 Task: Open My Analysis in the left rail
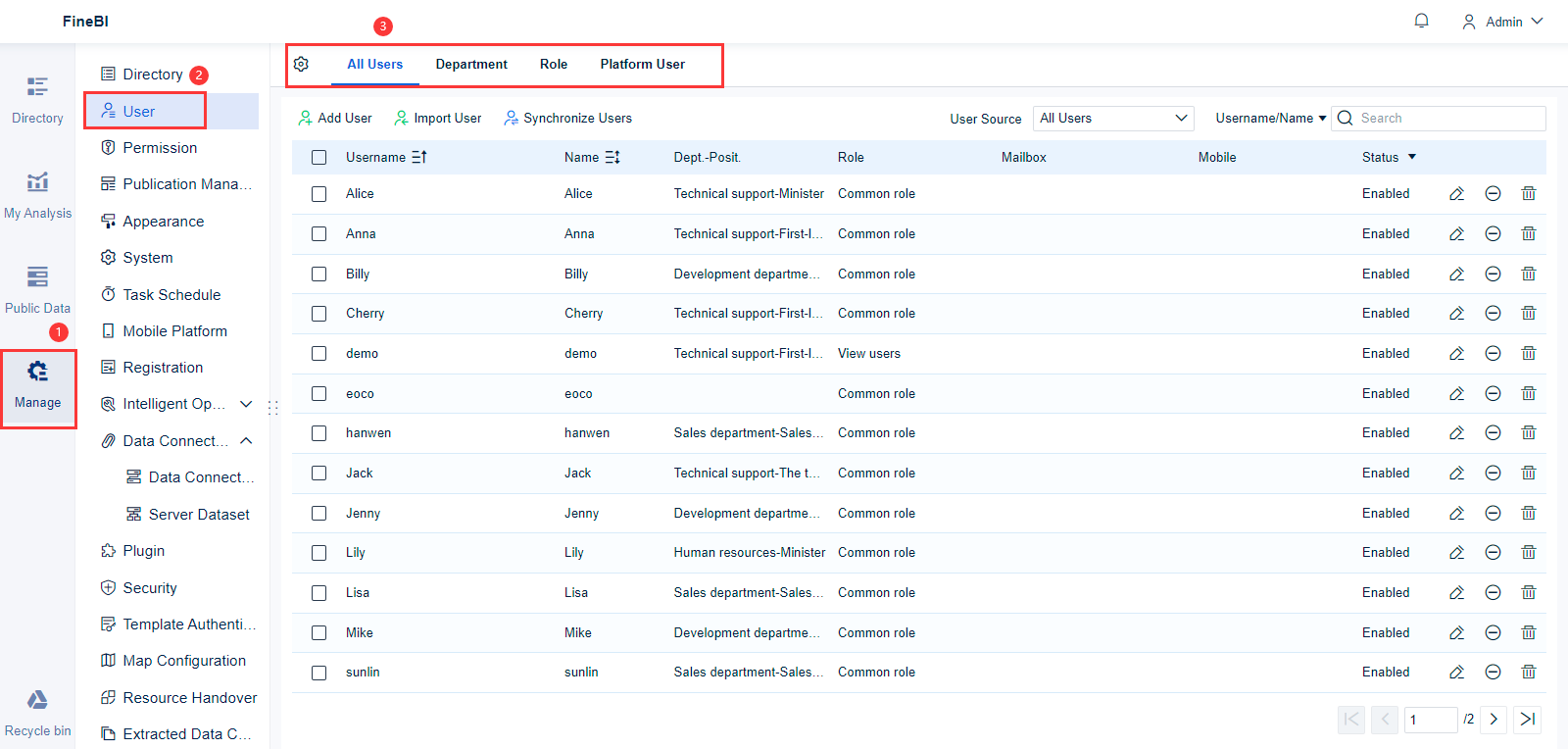click(37, 195)
